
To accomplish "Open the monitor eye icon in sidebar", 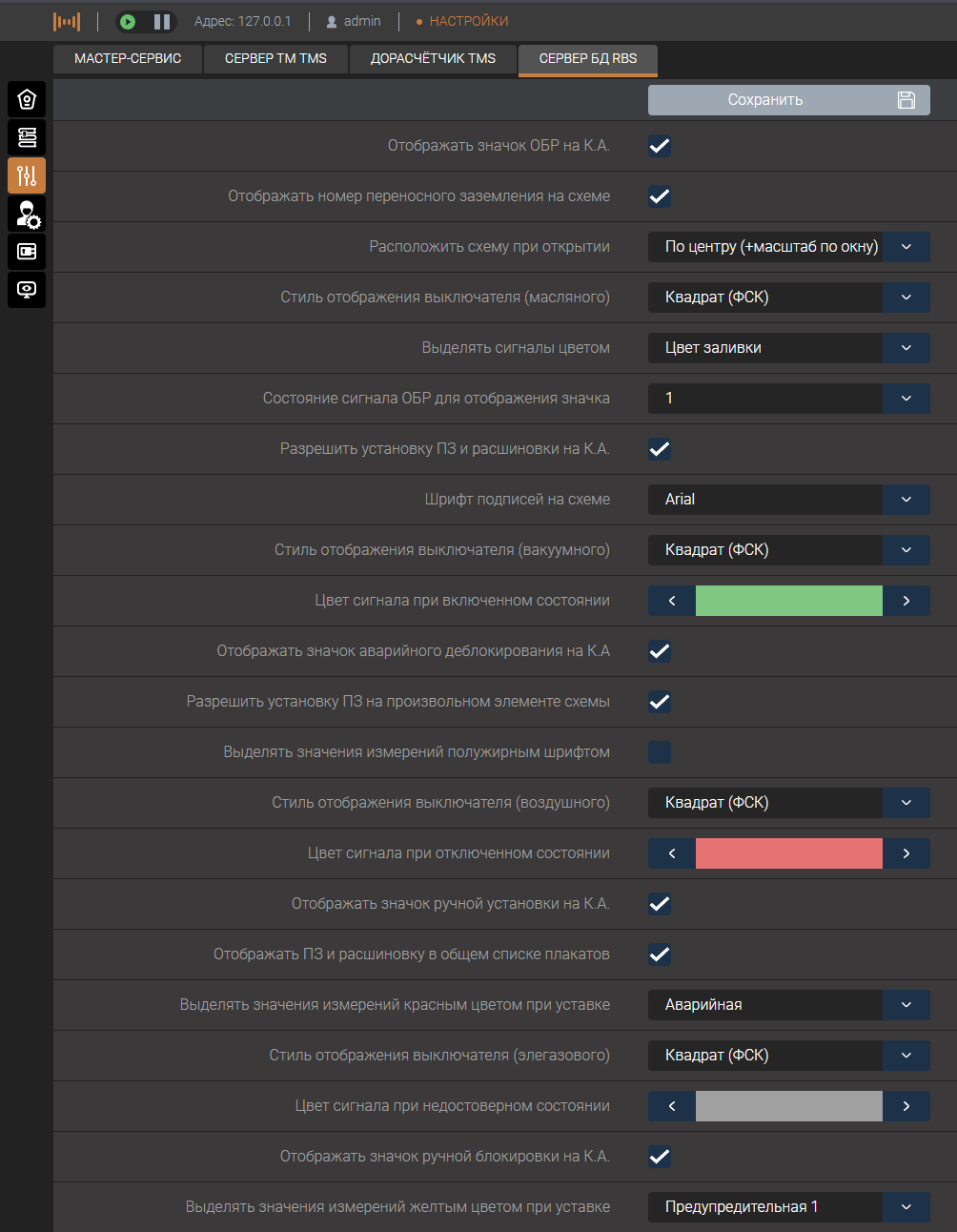I will point(27,290).
